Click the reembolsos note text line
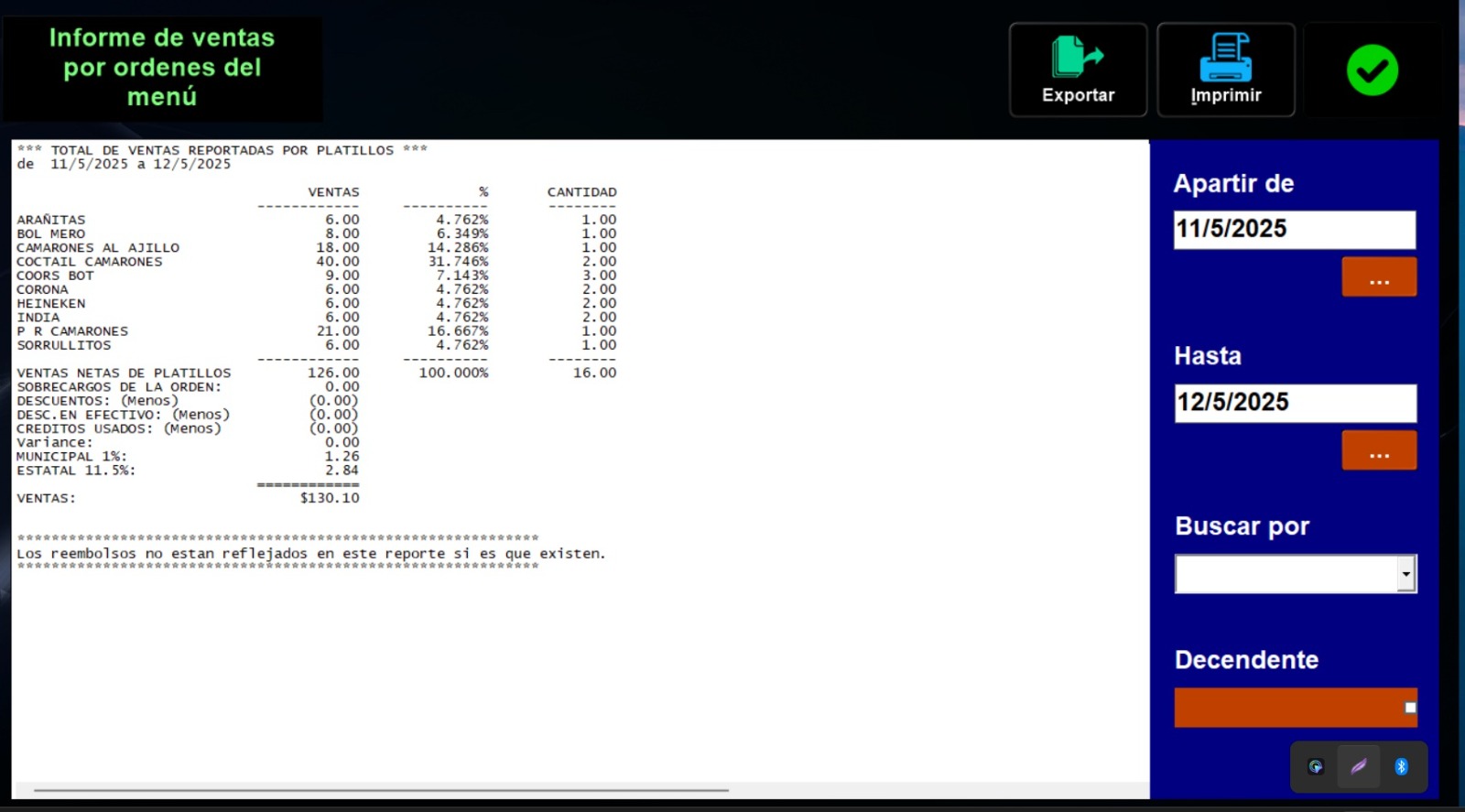The width and height of the screenshot is (1465, 812). pyautogui.click(x=310, y=554)
